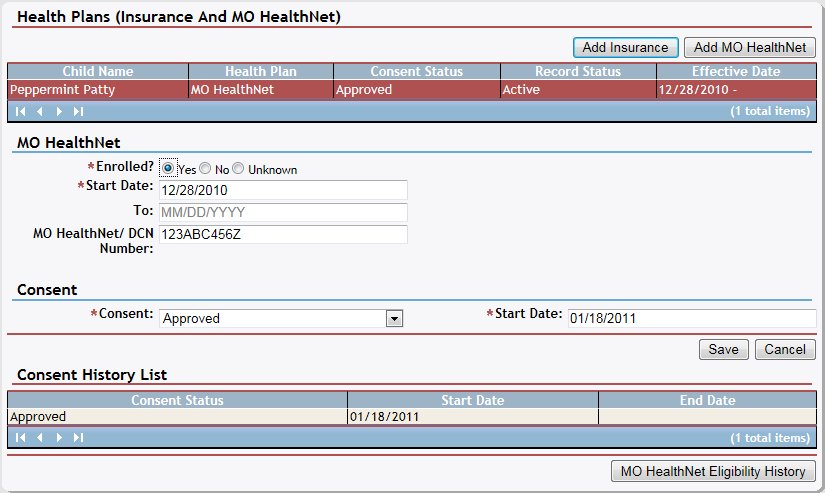
Task: Click the Add Insurance button
Action: 625,47
